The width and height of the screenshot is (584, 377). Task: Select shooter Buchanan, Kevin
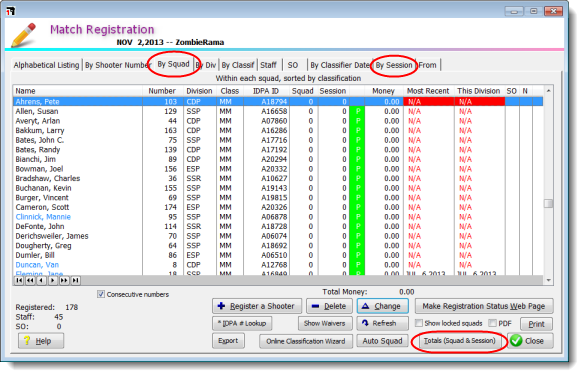[x=278, y=188]
